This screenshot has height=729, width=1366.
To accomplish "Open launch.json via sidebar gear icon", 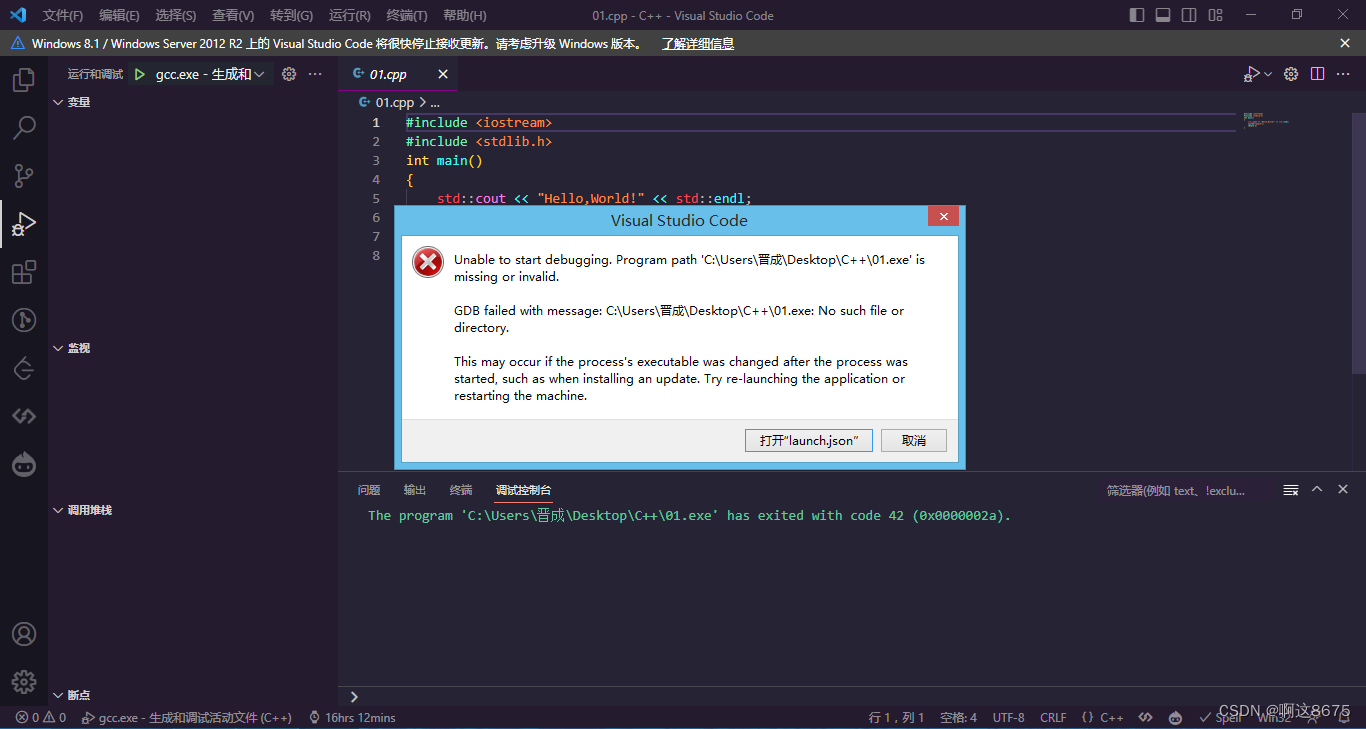I will 289,74.
